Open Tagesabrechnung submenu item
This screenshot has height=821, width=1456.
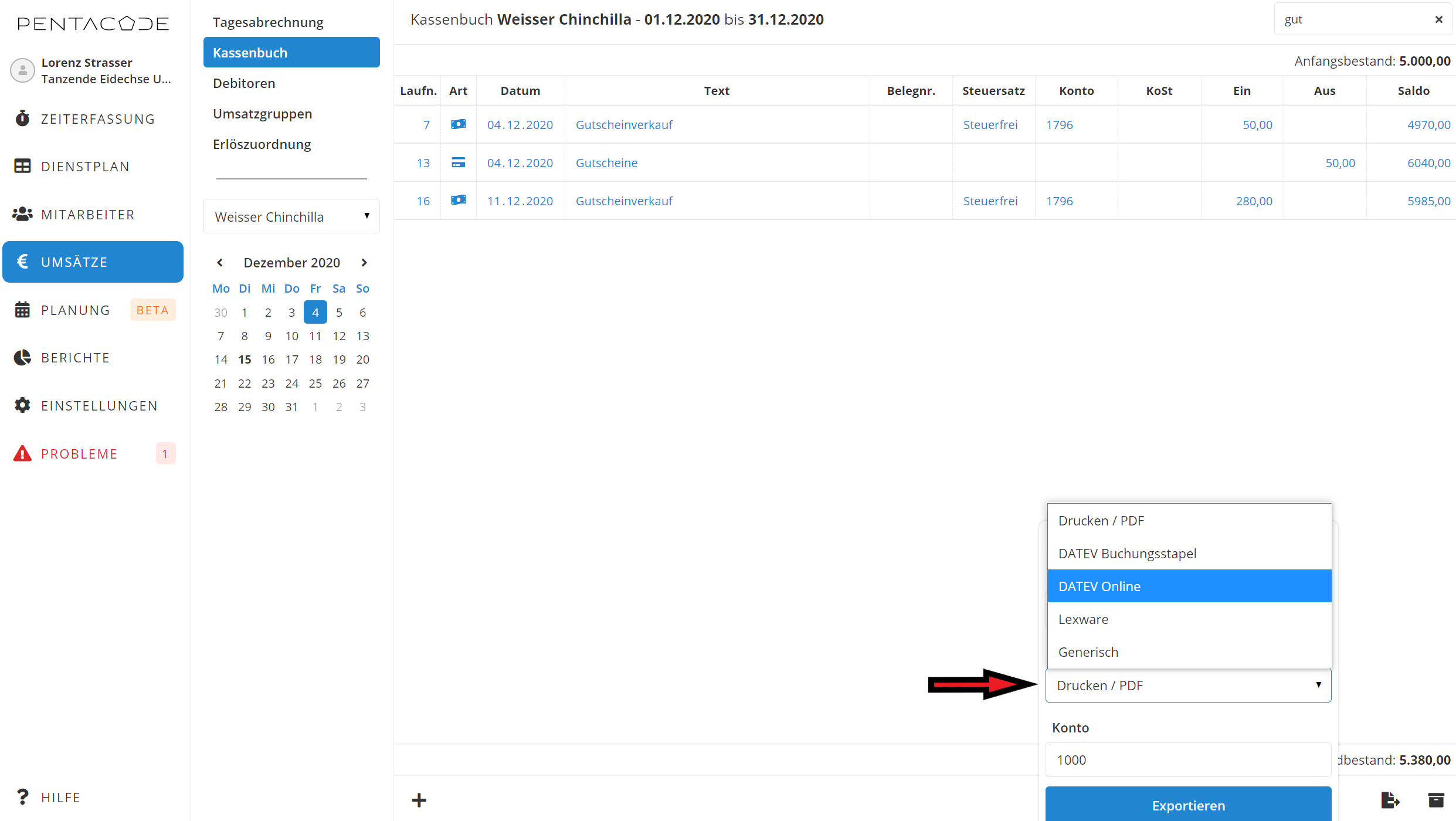point(268,22)
